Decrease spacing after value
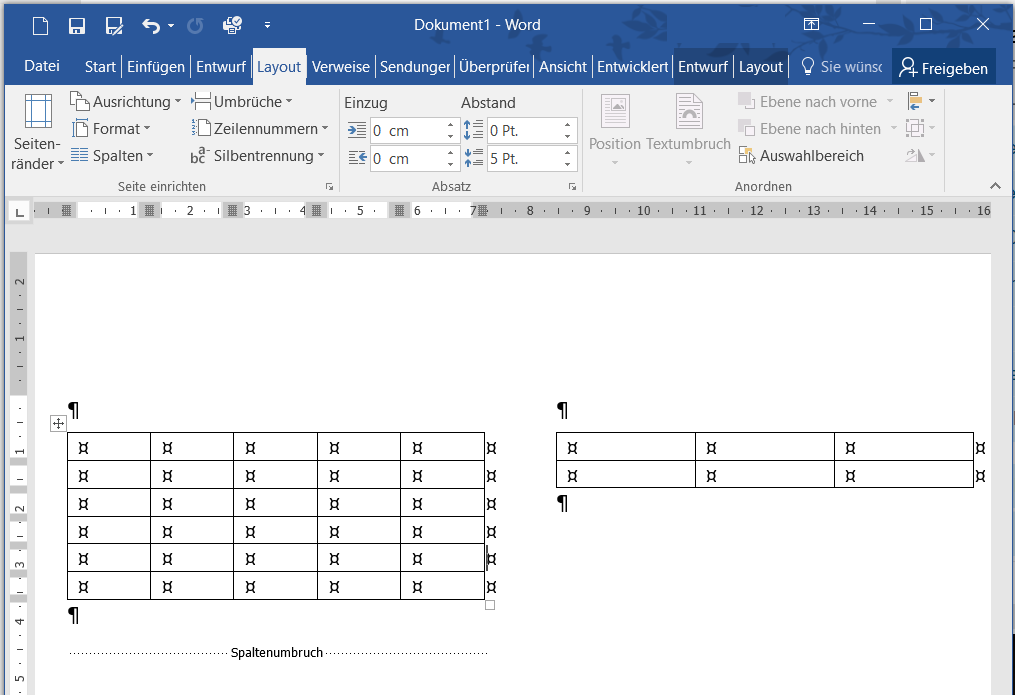Viewport: 1015px width, 695px height. click(568, 164)
